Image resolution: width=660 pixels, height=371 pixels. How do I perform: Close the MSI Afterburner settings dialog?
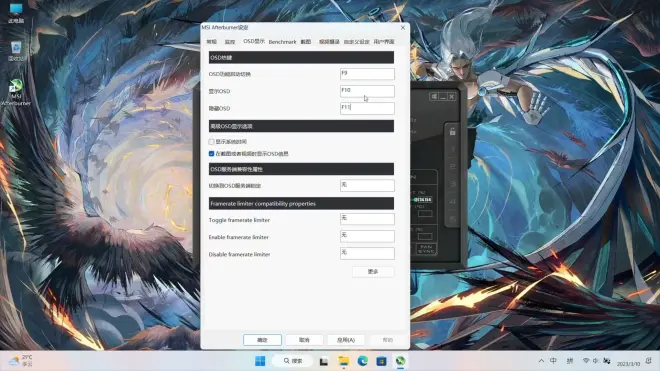tap(403, 27)
